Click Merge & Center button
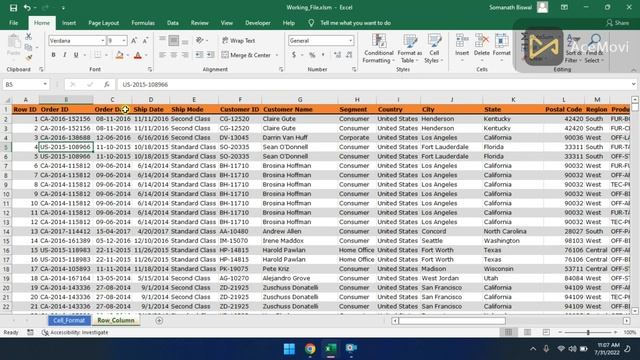Screen dimensions: 640x360 click(x=246, y=55)
